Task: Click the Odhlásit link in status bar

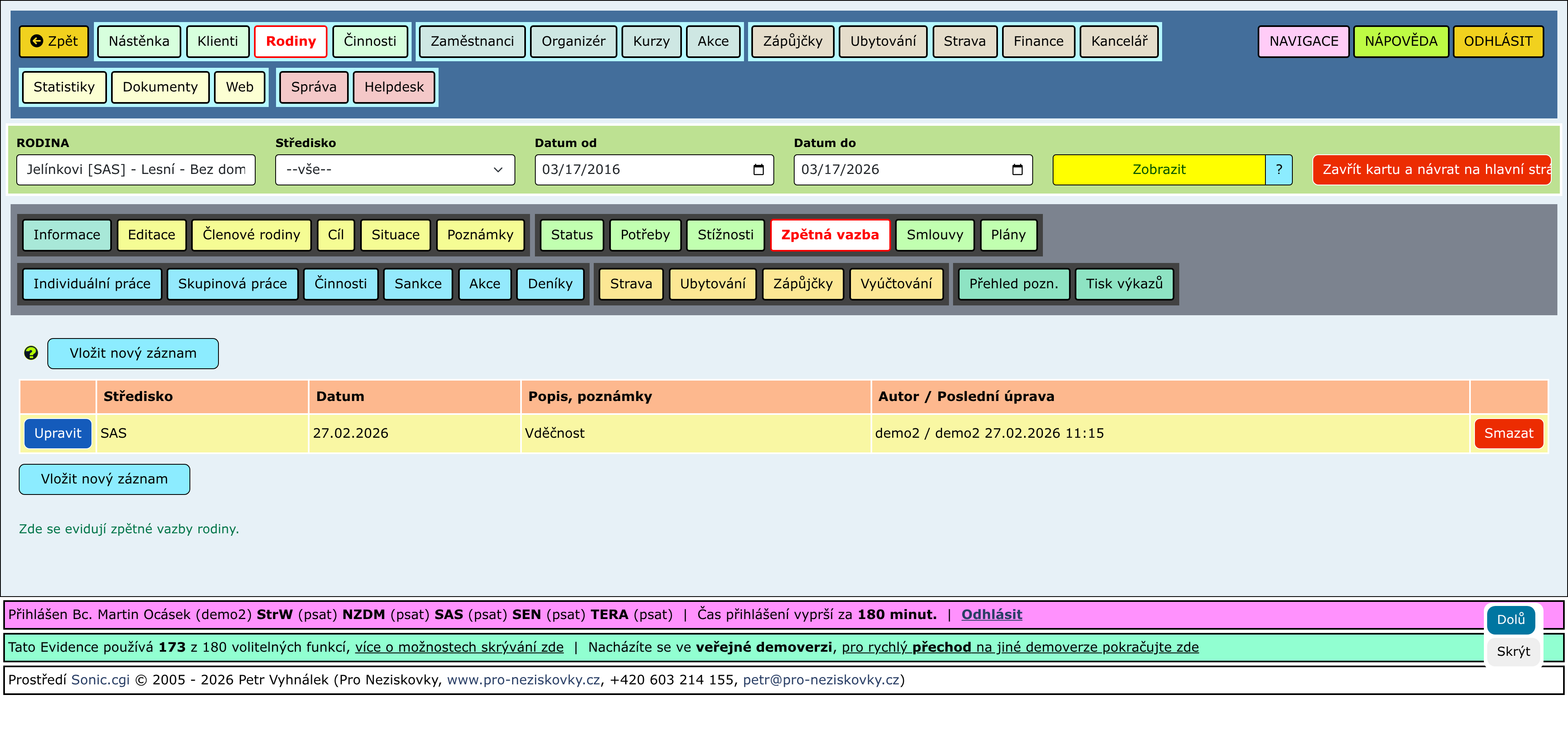Action: coord(991,615)
